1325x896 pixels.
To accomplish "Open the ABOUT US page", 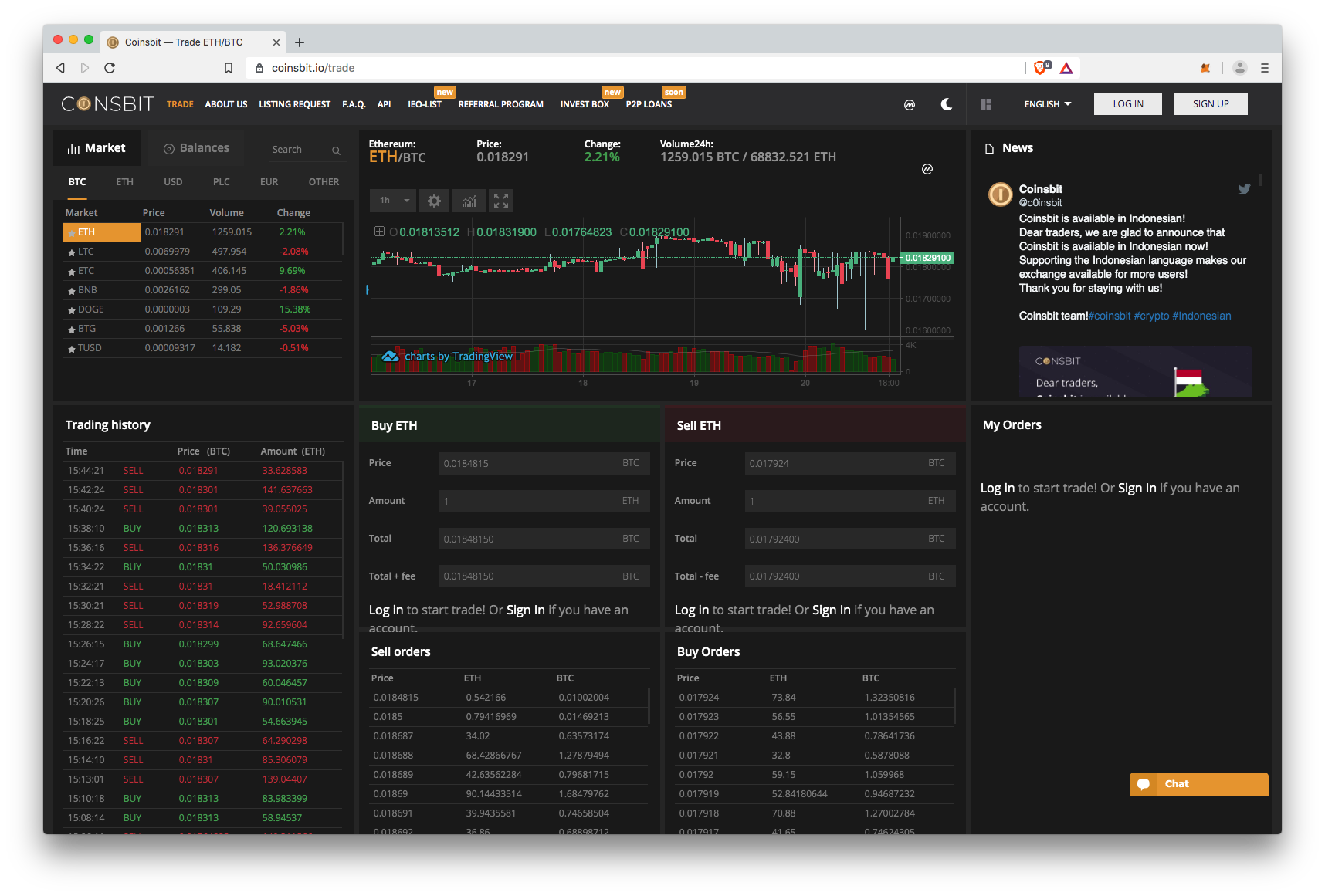I will pos(226,104).
